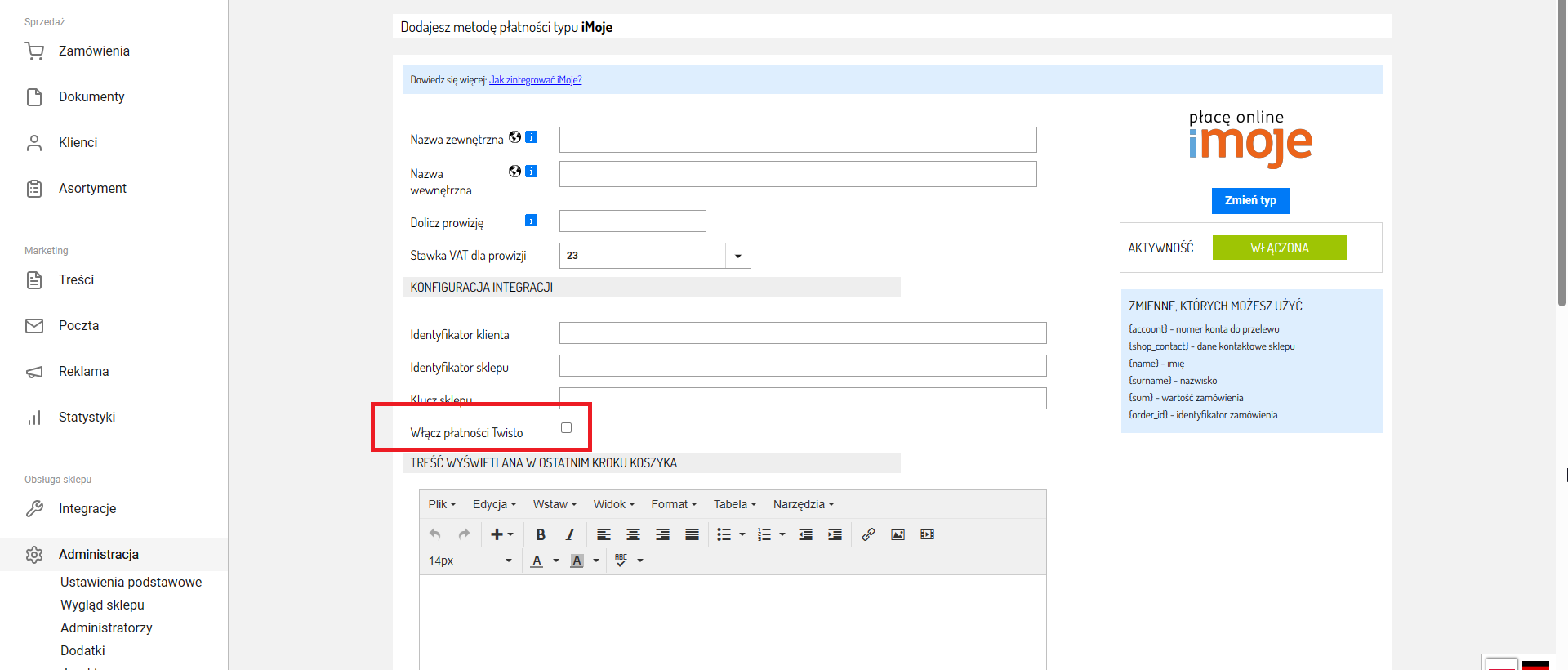Insert a hyperlink using the chain icon
The height and width of the screenshot is (670, 1568).
(x=868, y=534)
